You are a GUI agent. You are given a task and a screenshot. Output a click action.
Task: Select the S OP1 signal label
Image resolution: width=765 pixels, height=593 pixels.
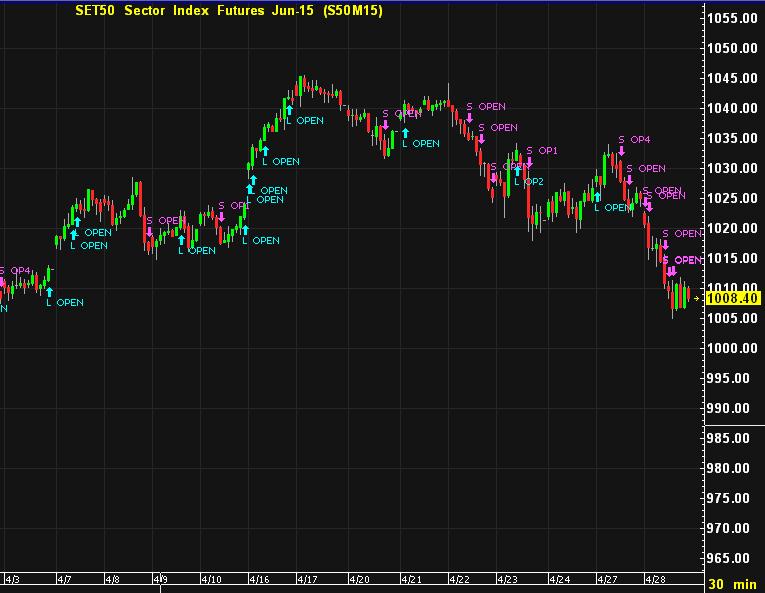pos(541,150)
